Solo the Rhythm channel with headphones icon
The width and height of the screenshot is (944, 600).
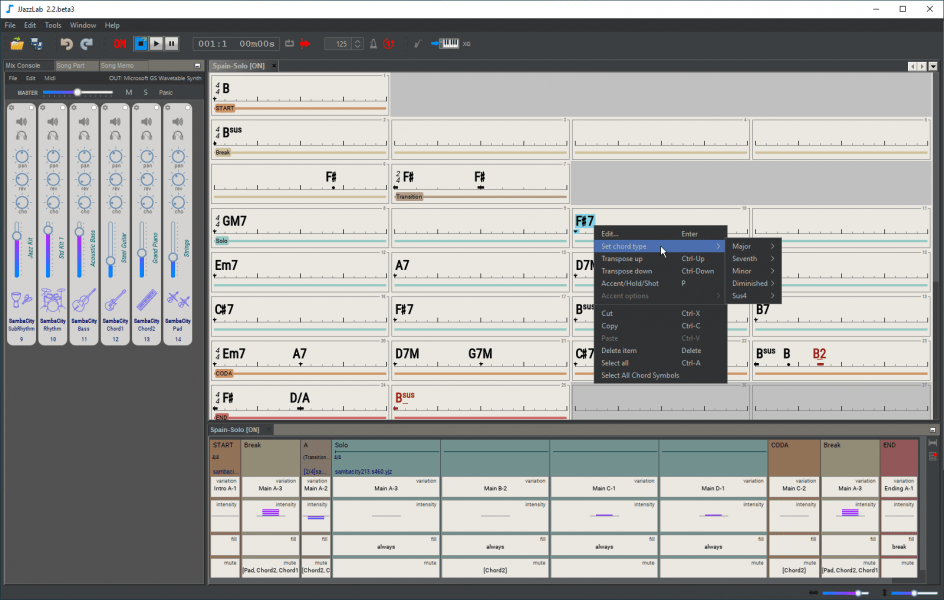(x=53, y=136)
